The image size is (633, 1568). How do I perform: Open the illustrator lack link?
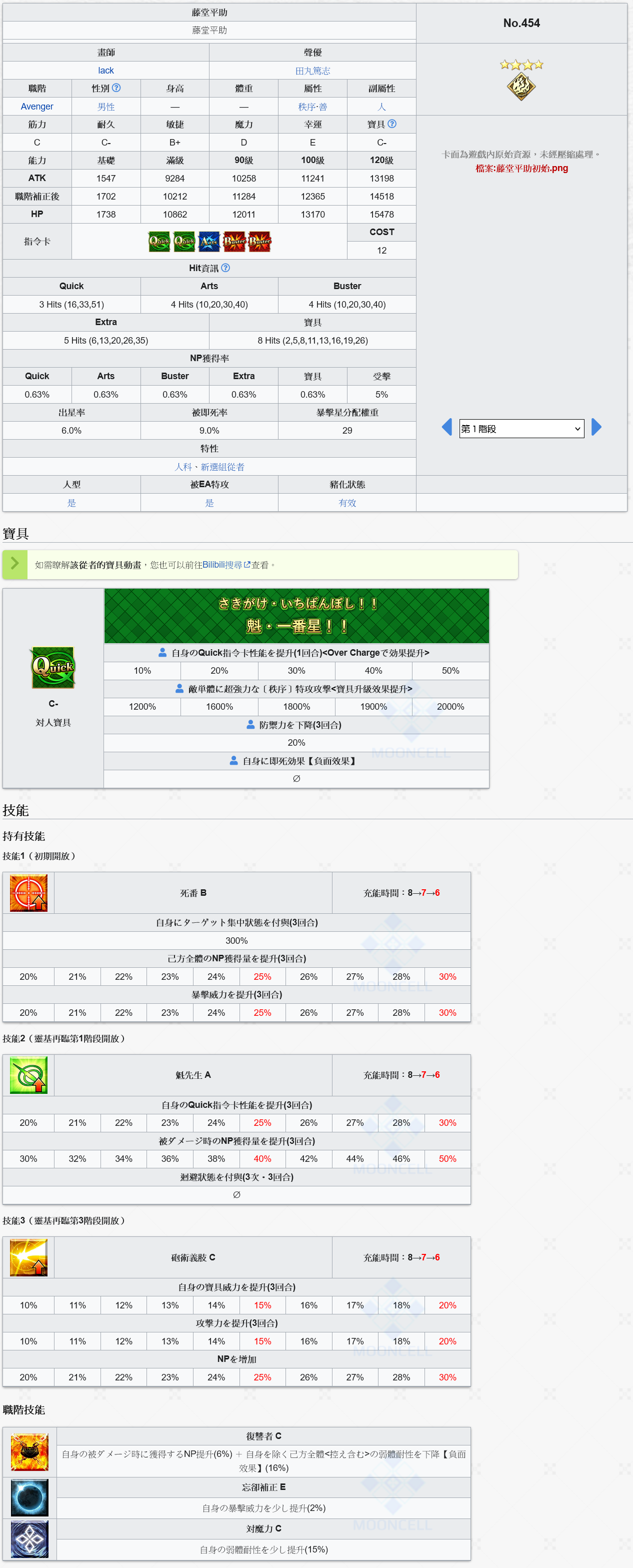(x=106, y=71)
